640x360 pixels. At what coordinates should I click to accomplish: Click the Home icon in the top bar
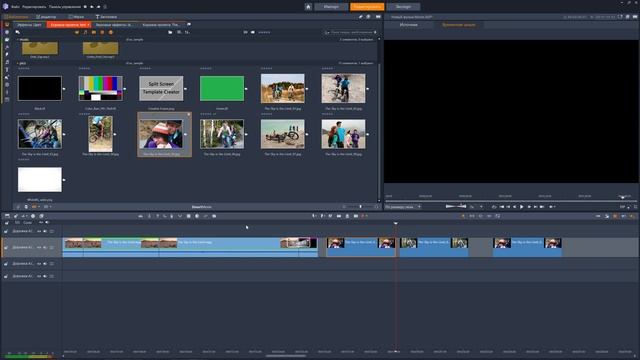coord(308,7)
